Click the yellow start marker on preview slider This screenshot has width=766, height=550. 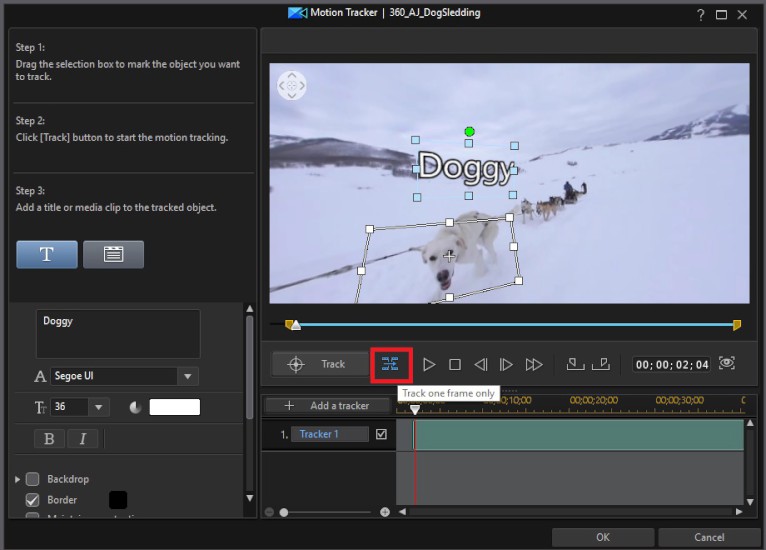point(289,324)
